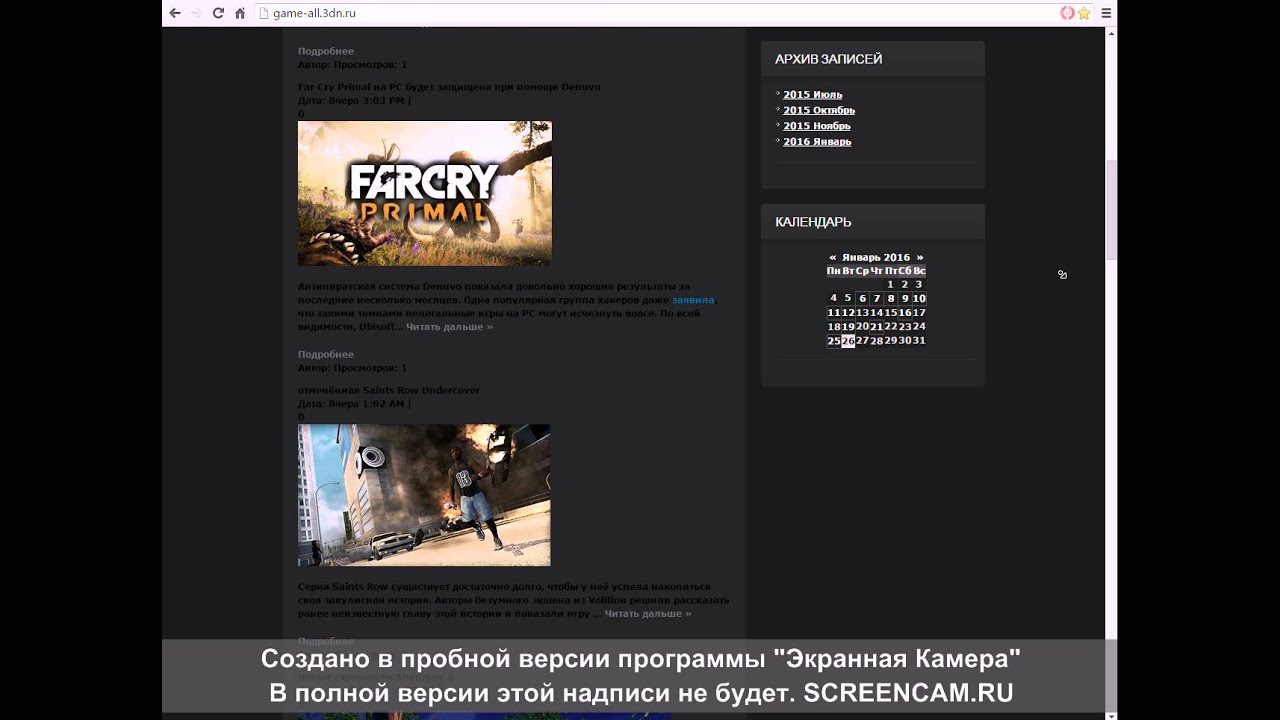This screenshot has height=720, width=1280.
Task: Select day 8 in the calendar
Action: point(890,298)
